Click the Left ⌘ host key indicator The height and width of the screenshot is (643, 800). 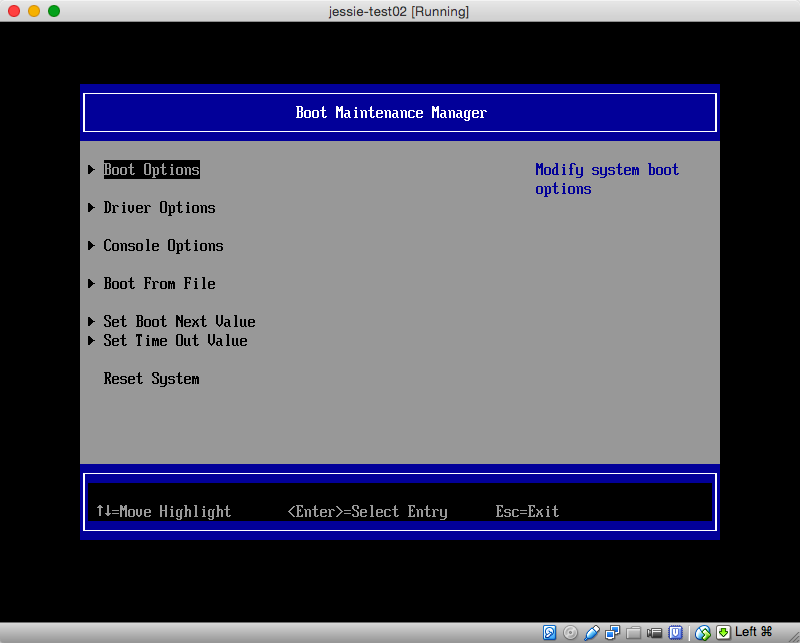pyautogui.click(x=754, y=632)
